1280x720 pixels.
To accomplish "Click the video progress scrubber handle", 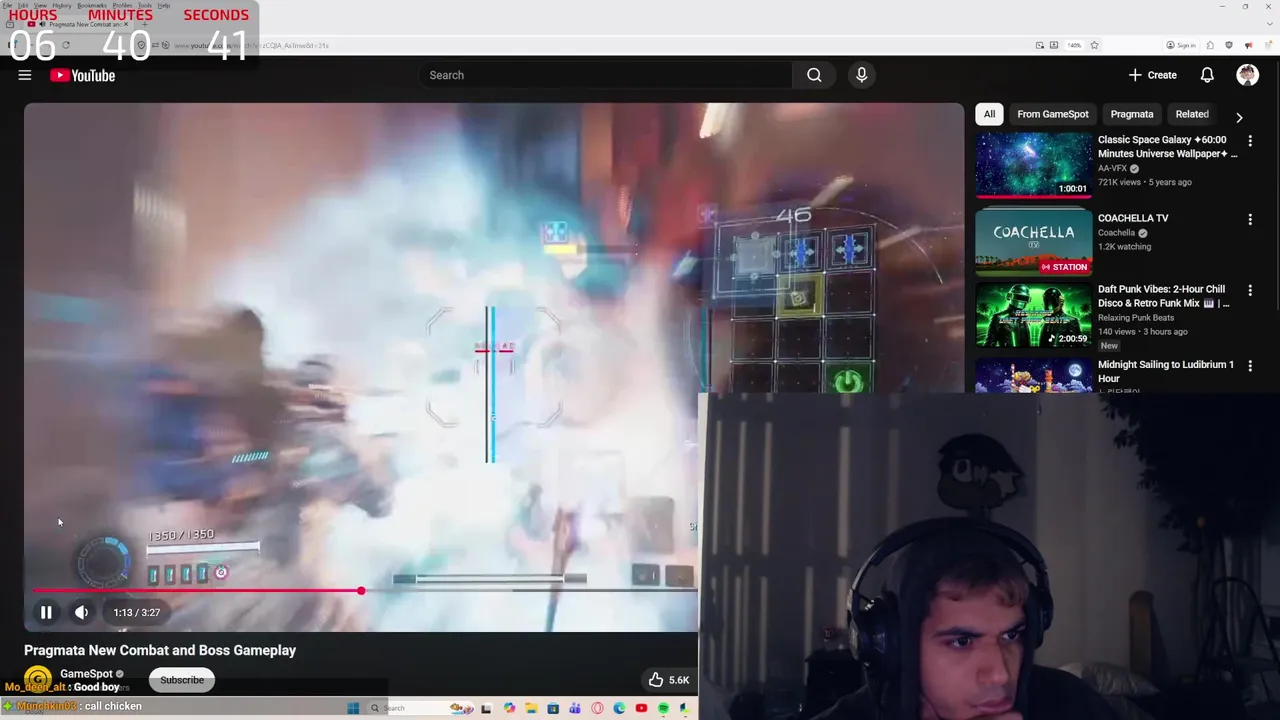I will [361, 591].
